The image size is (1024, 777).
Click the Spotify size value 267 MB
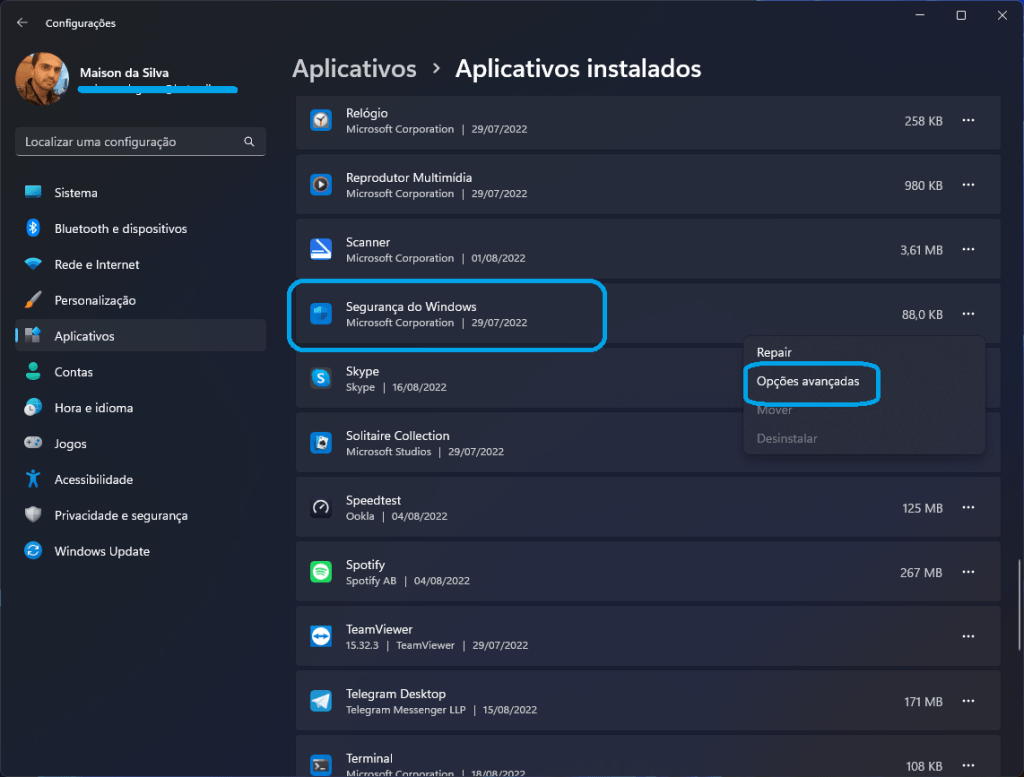coord(921,573)
